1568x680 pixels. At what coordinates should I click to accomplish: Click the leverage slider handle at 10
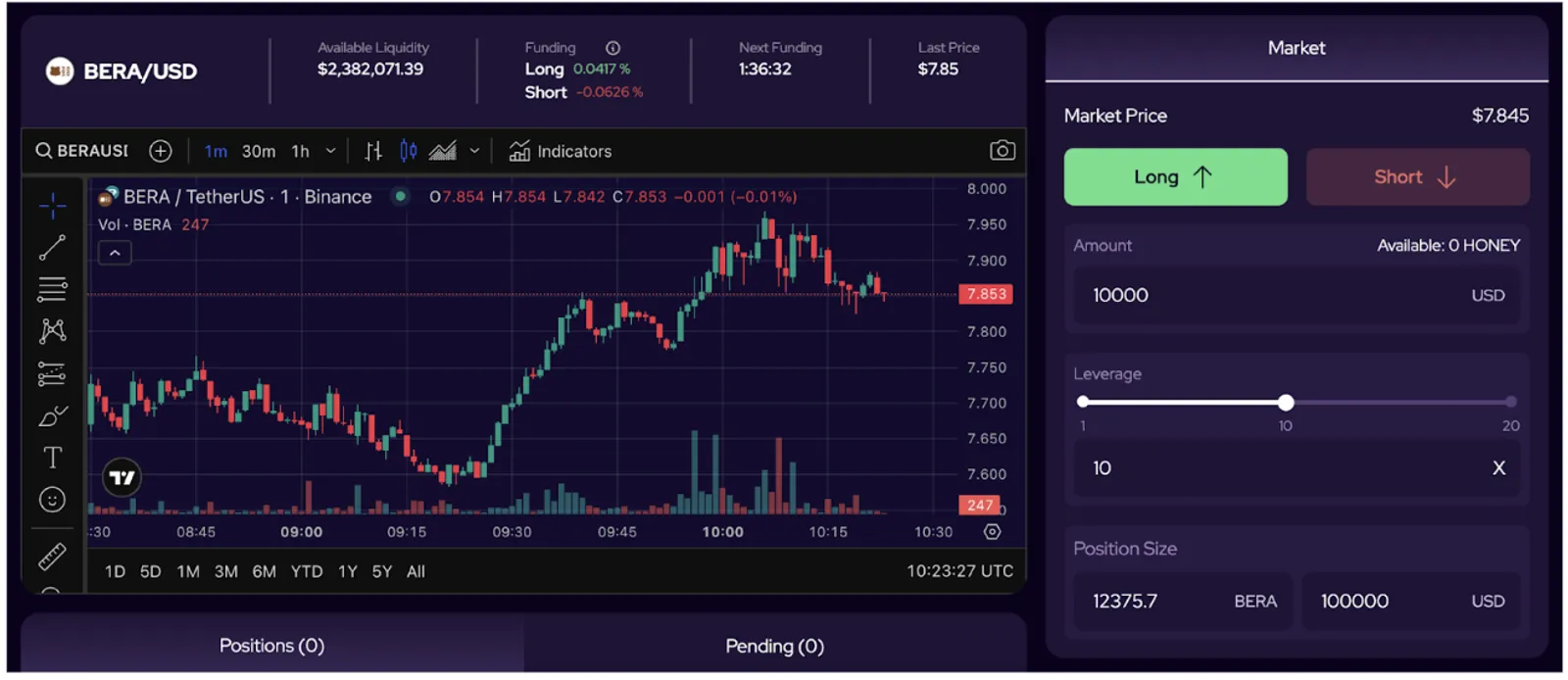1286,402
